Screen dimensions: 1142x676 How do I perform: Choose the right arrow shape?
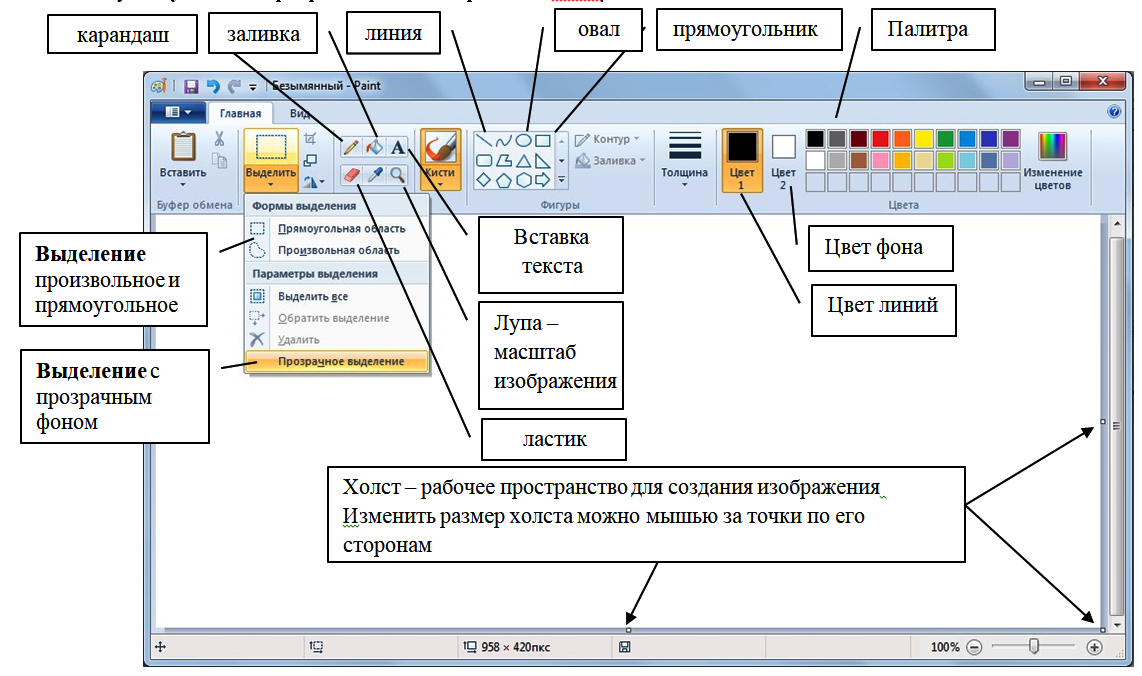pyautogui.click(x=543, y=179)
